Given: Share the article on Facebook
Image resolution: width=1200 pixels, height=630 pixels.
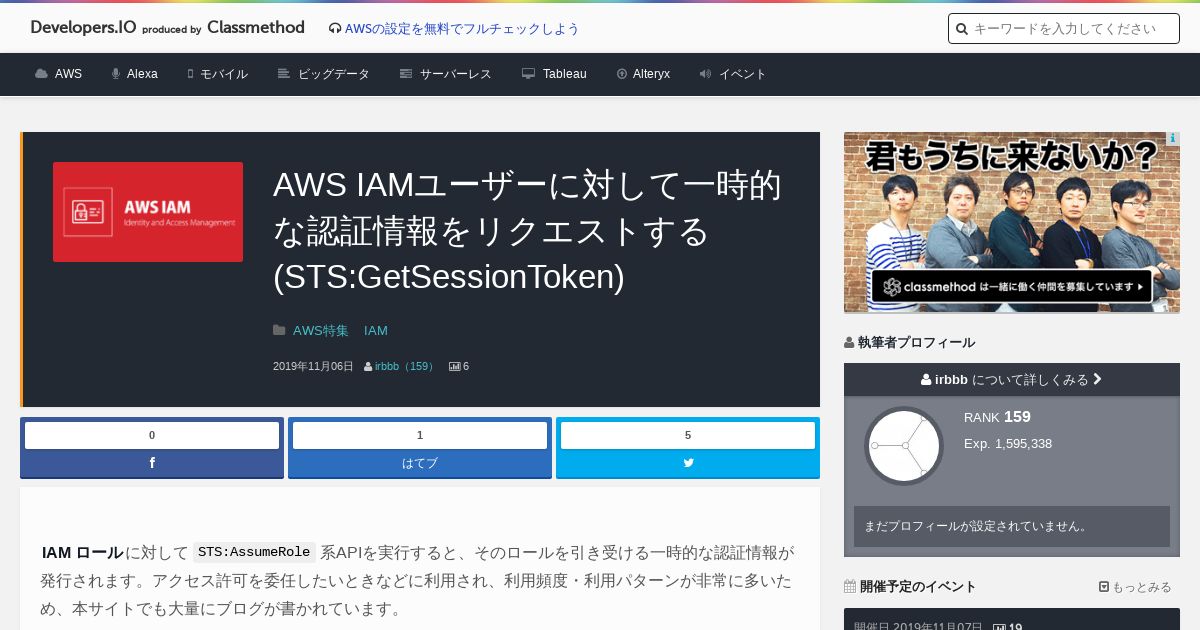Looking at the screenshot, I should [152, 463].
